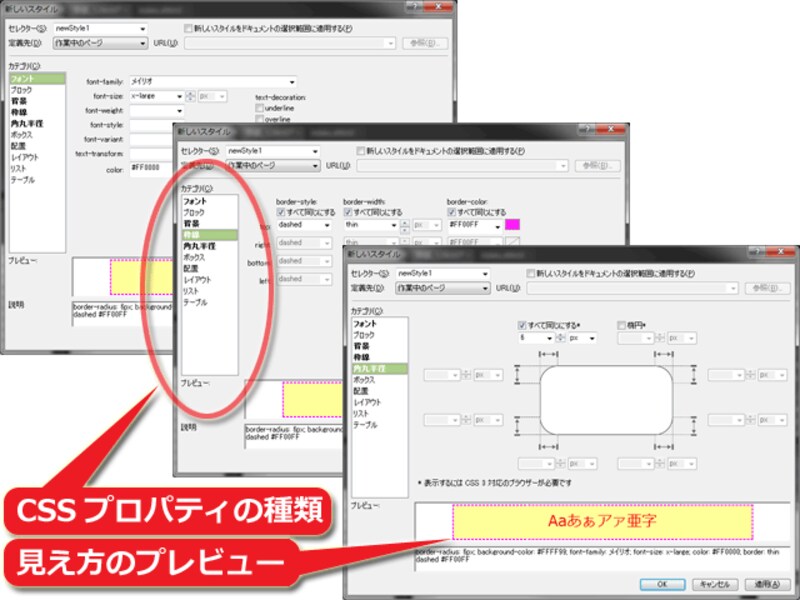
Task: Uncheck すべて同じにする under border-style
Action: [x=284, y=211]
